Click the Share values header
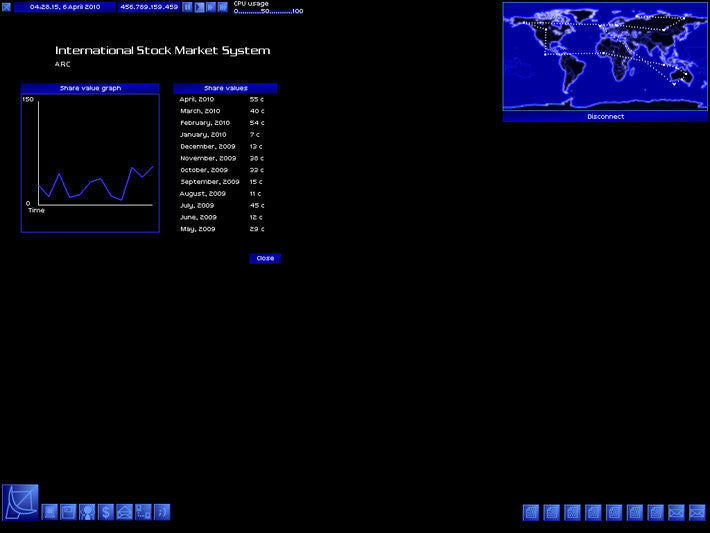This screenshot has width=710, height=533. [x=225, y=88]
